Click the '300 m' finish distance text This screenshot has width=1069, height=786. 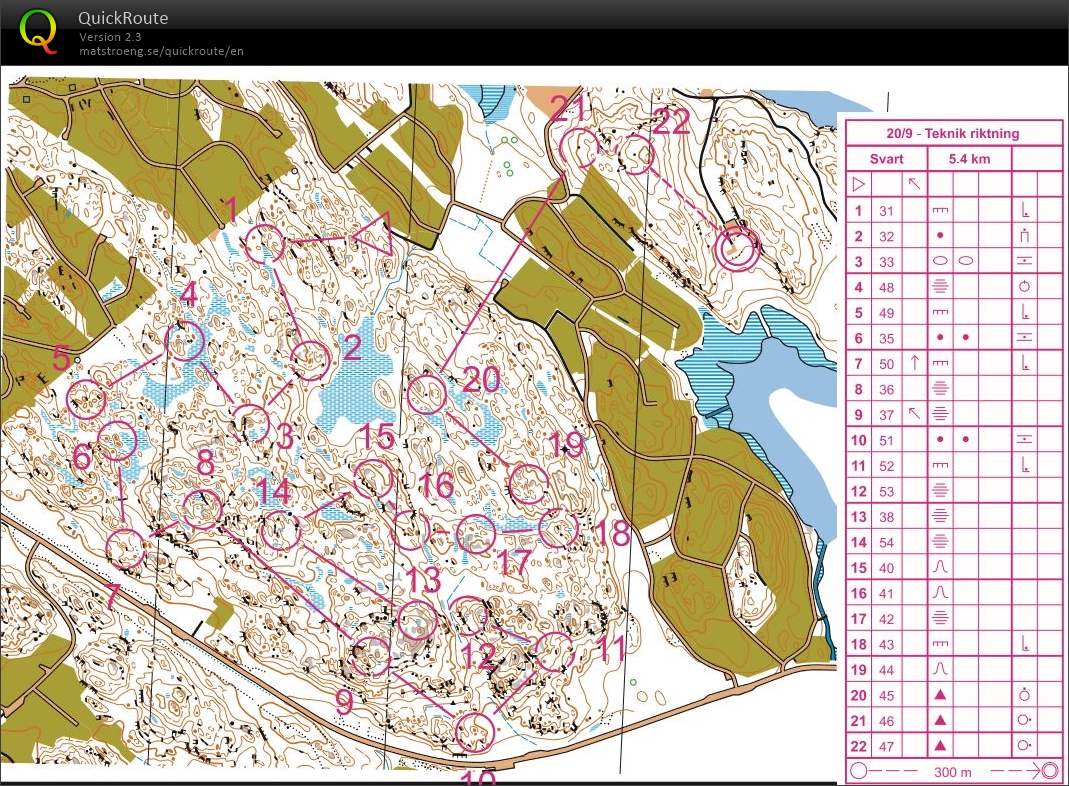tap(953, 772)
